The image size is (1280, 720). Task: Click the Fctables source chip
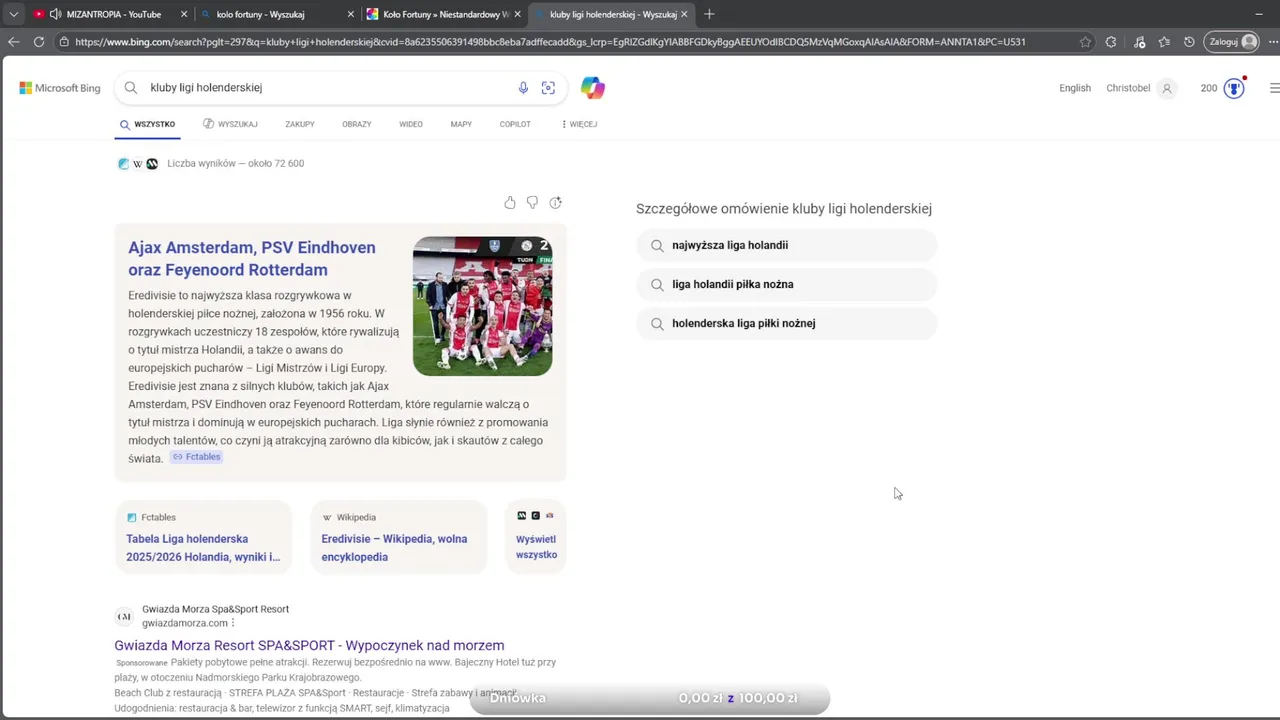click(x=196, y=457)
